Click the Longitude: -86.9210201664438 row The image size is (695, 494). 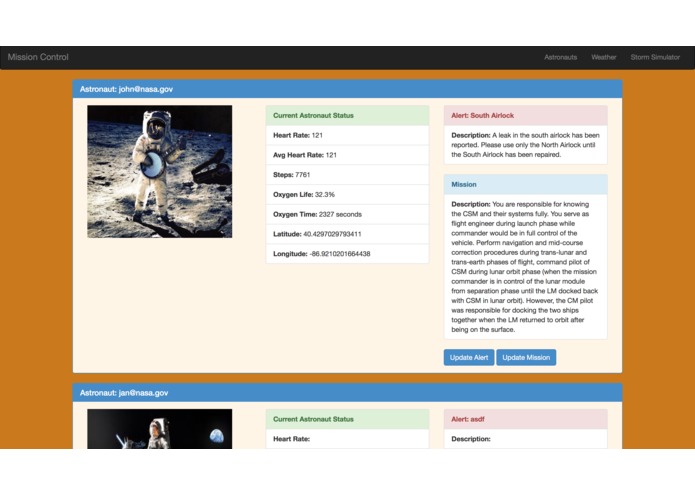point(348,254)
